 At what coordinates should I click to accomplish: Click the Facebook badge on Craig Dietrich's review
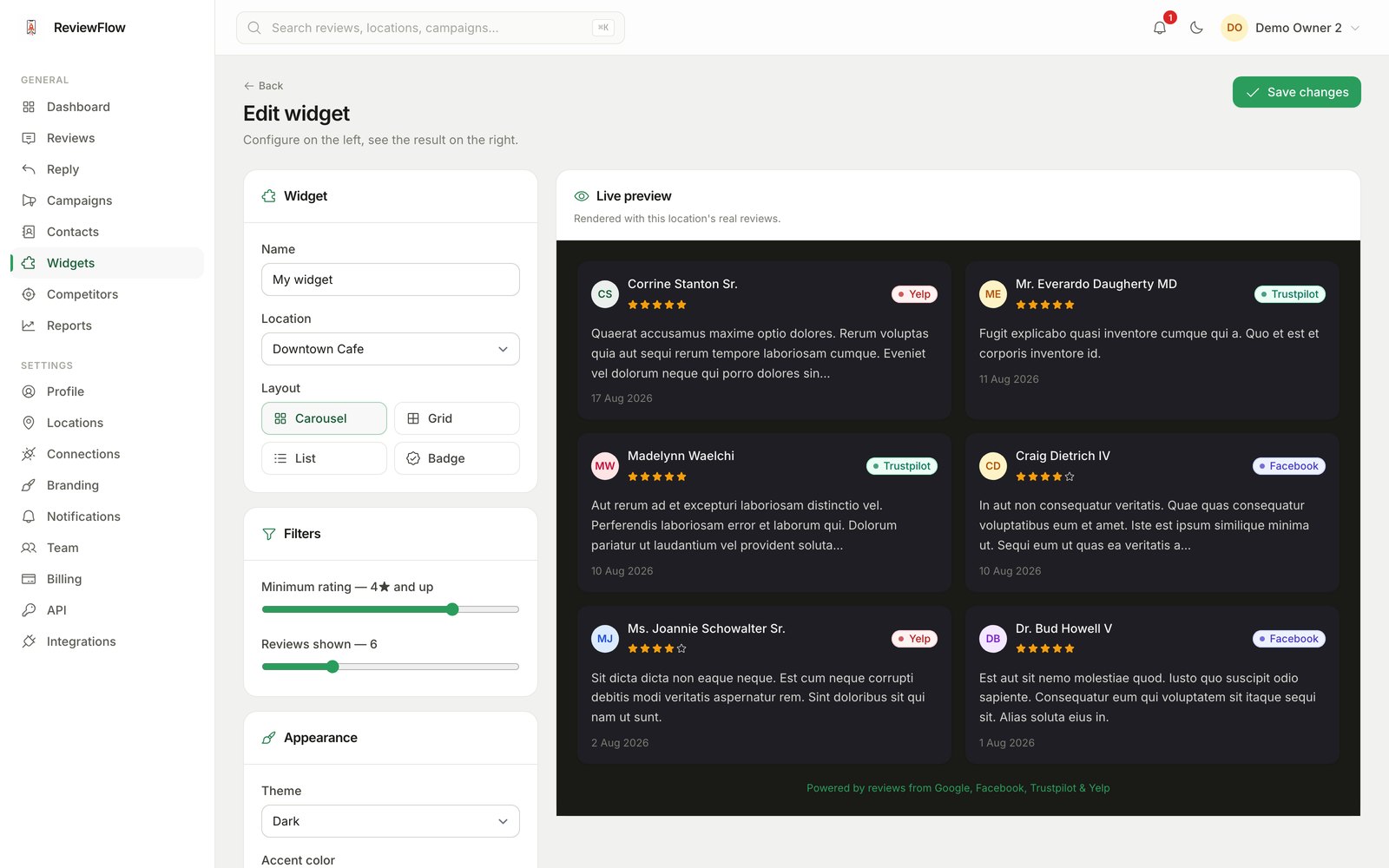pos(1288,466)
